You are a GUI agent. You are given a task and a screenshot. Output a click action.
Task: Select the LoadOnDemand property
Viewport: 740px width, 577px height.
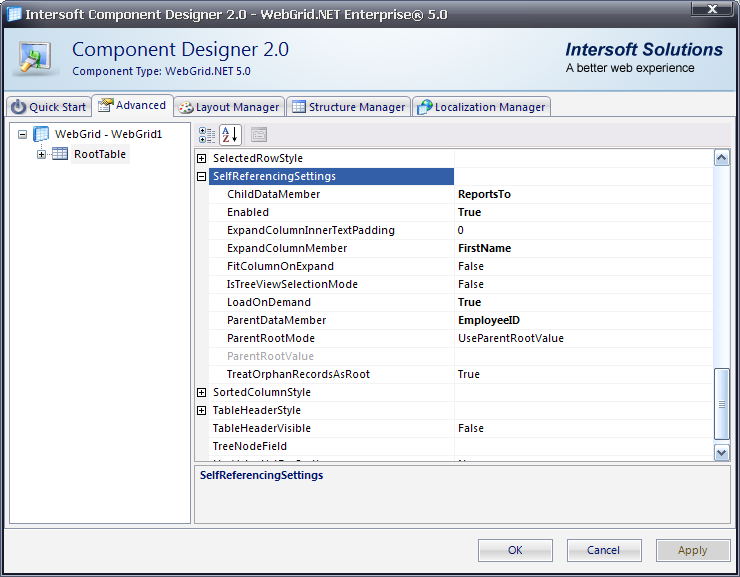[x=331, y=302]
